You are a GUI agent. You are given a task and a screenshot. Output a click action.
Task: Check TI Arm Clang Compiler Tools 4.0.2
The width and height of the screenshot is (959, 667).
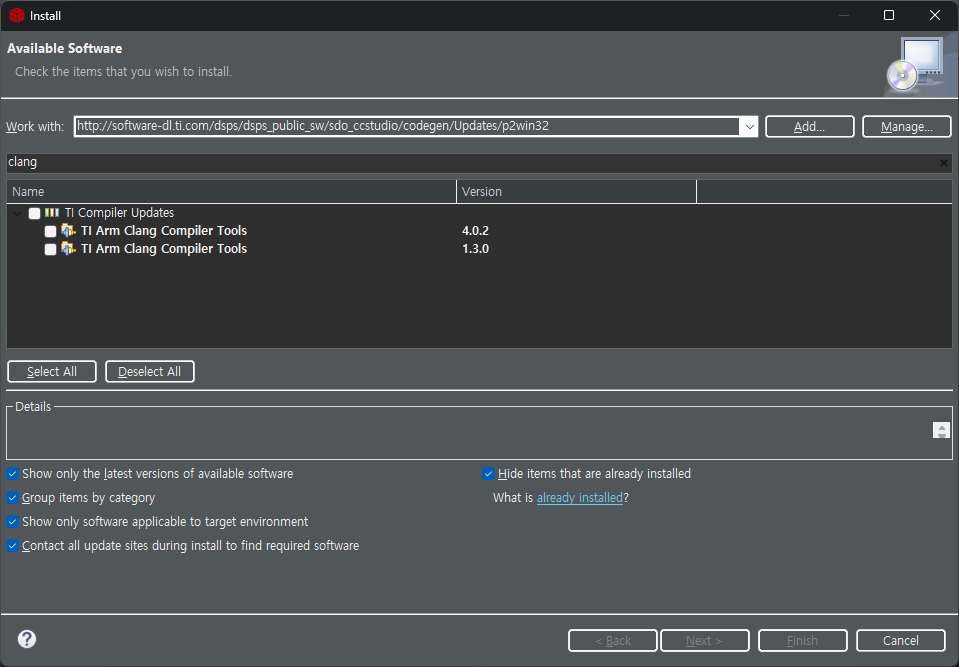(50, 231)
